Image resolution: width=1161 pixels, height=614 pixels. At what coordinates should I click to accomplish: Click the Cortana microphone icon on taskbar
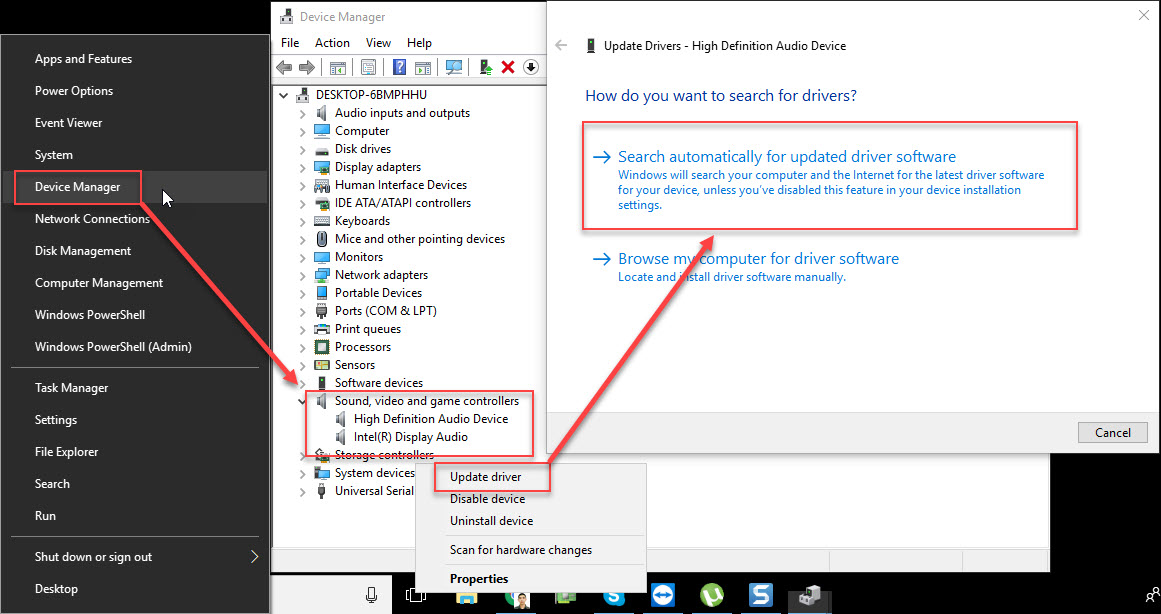372,594
